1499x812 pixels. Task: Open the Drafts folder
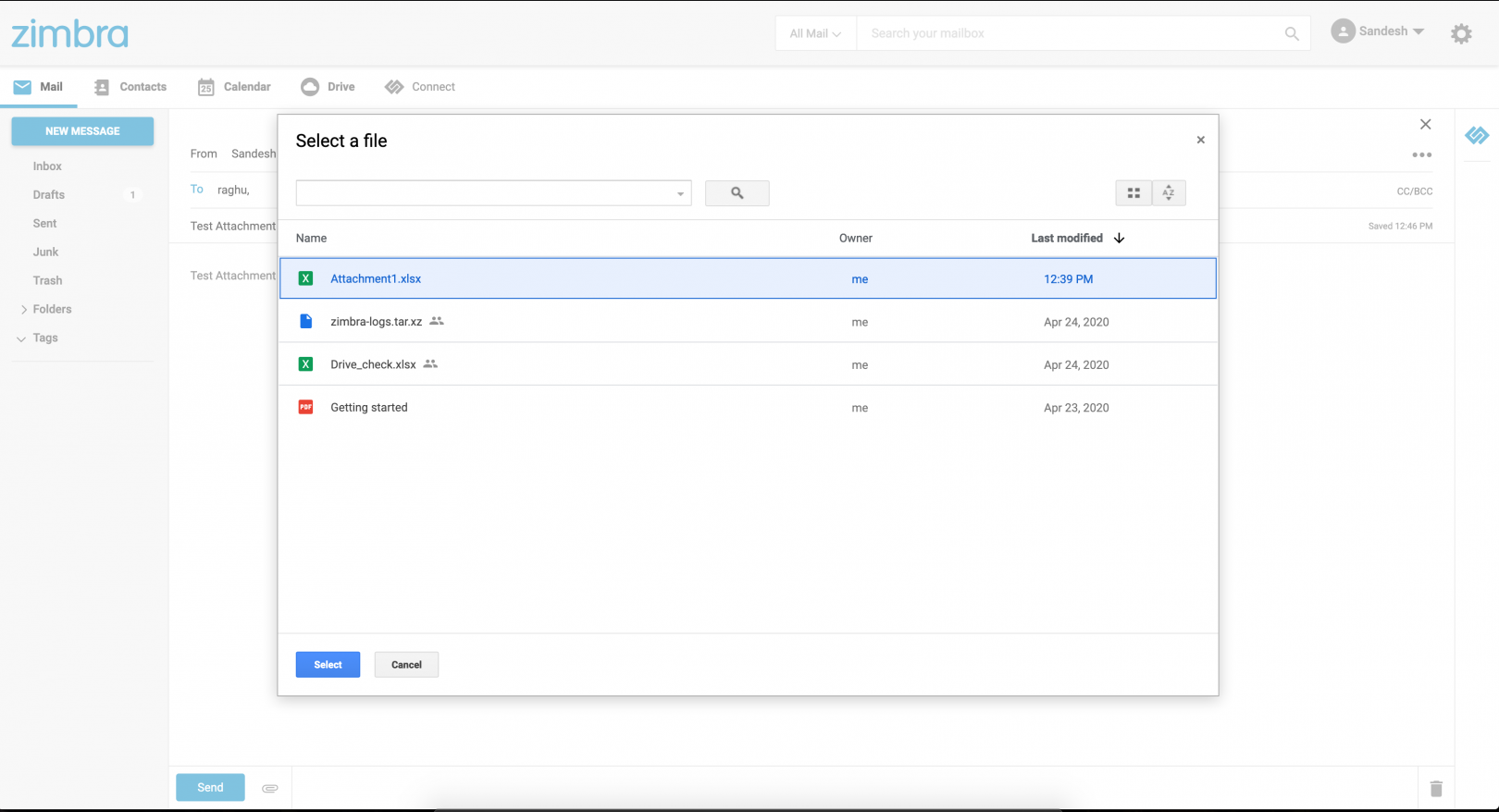(49, 195)
